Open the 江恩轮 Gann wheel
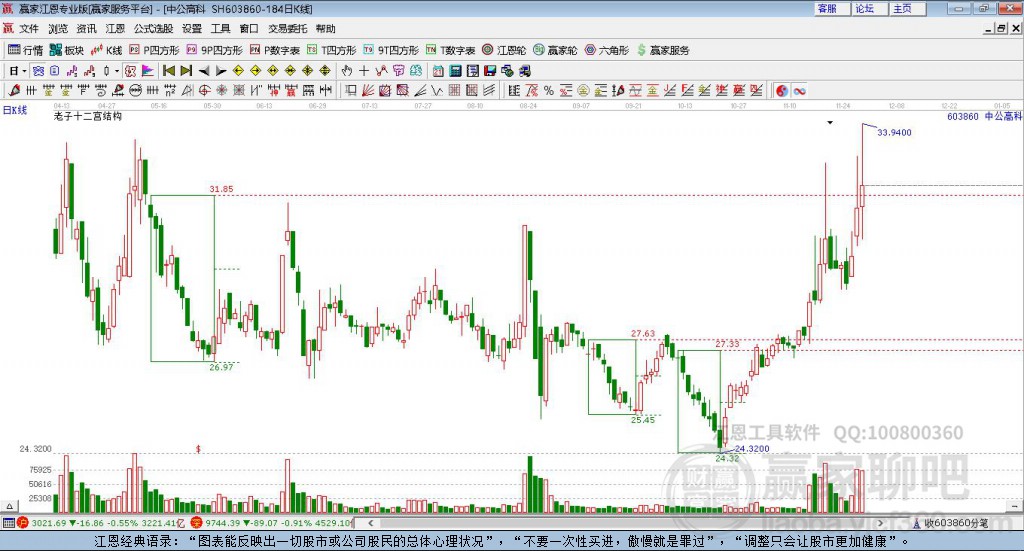Screen dimensions: 1024x551 point(504,50)
